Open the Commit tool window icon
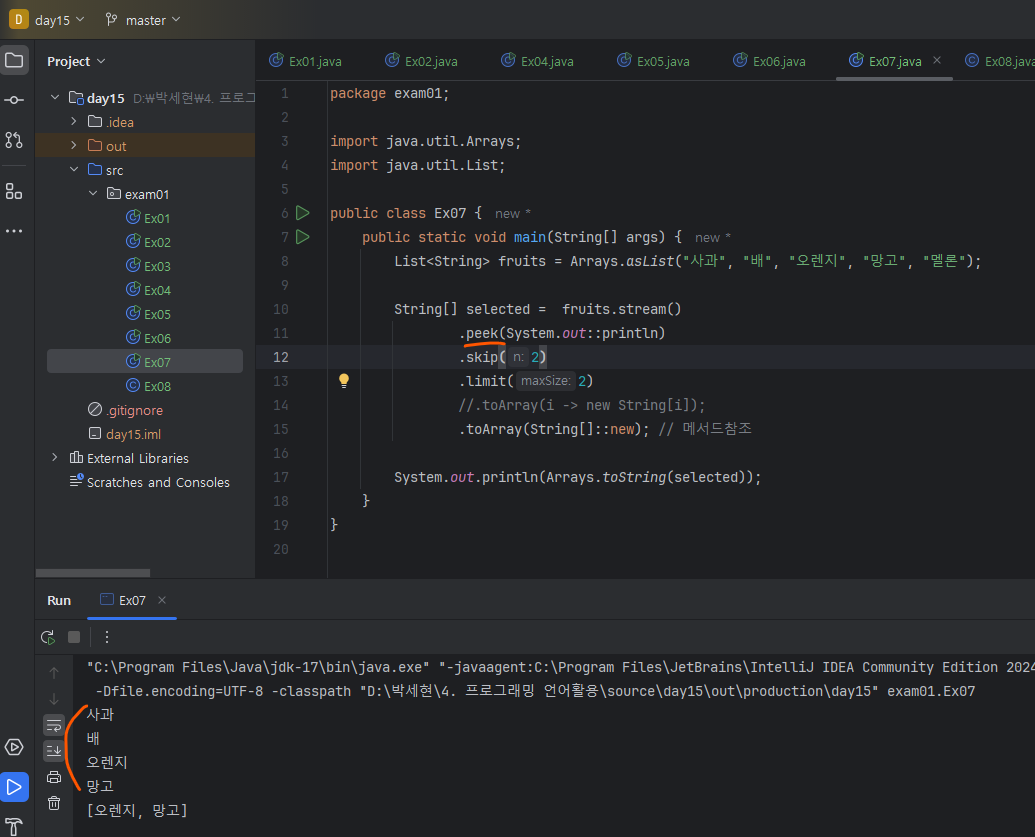This screenshot has width=1035, height=837. click(x=14, y=100)
